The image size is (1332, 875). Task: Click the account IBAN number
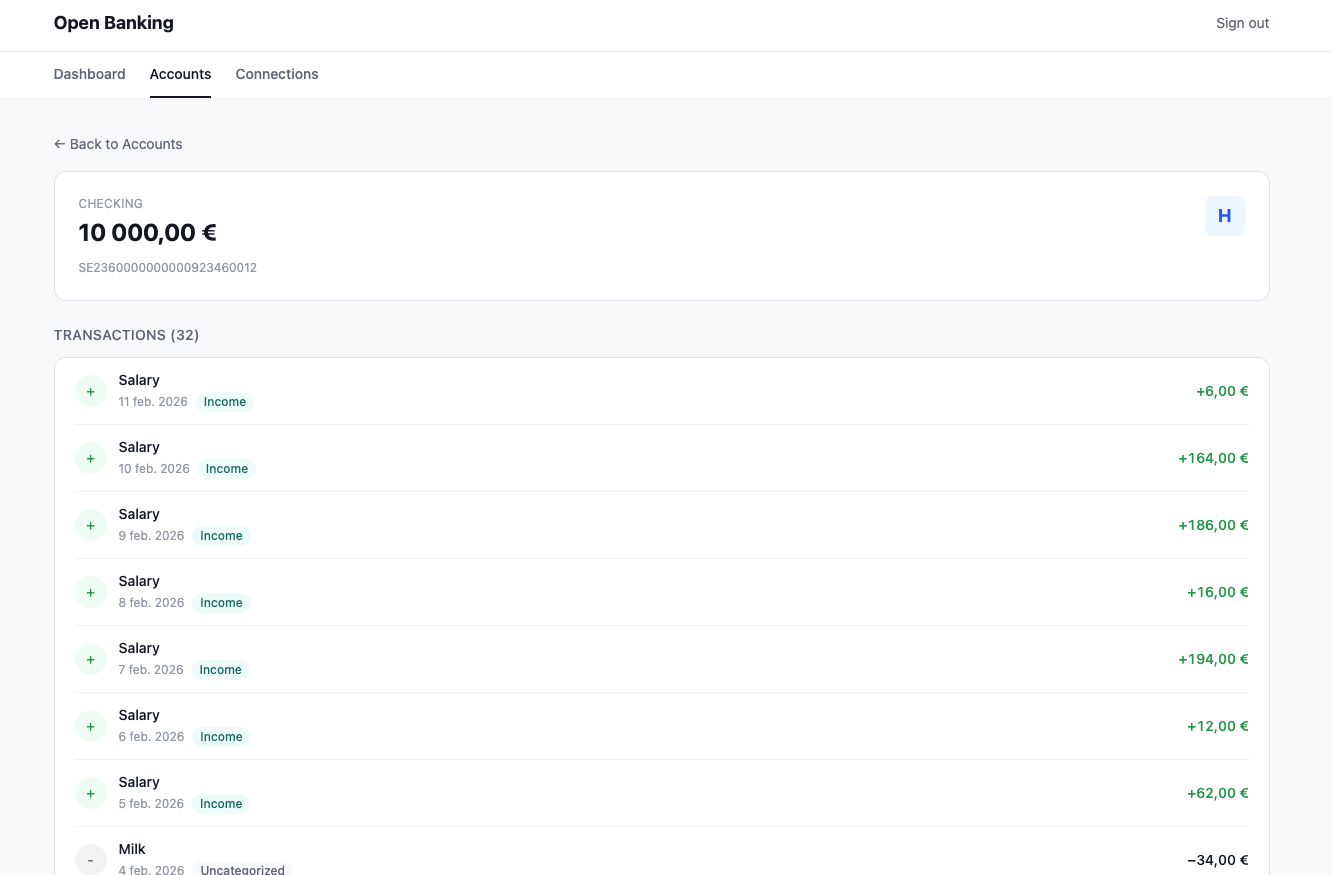tap(167, 268)
